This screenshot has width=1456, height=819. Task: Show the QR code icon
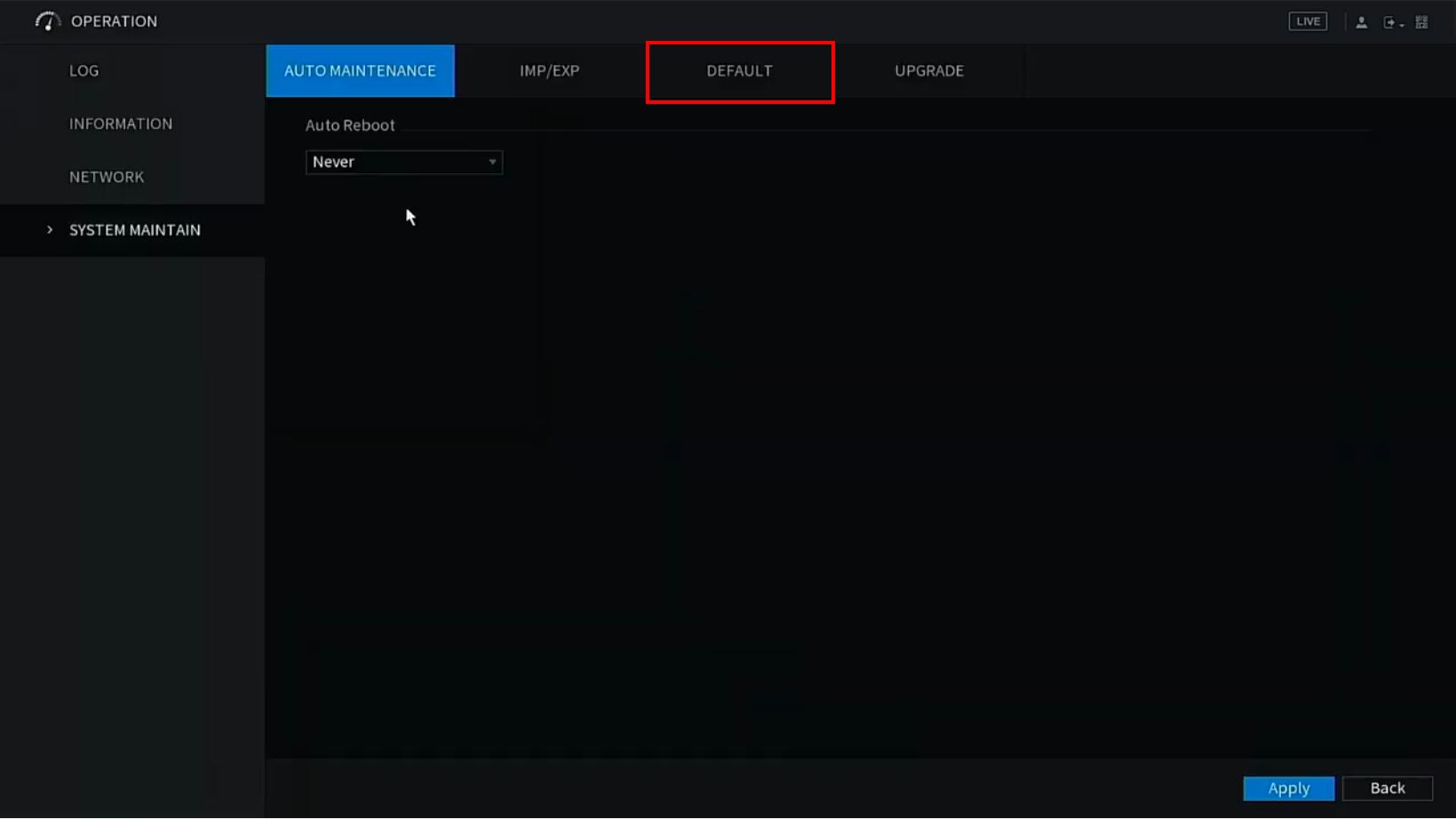pos(1421,22)
